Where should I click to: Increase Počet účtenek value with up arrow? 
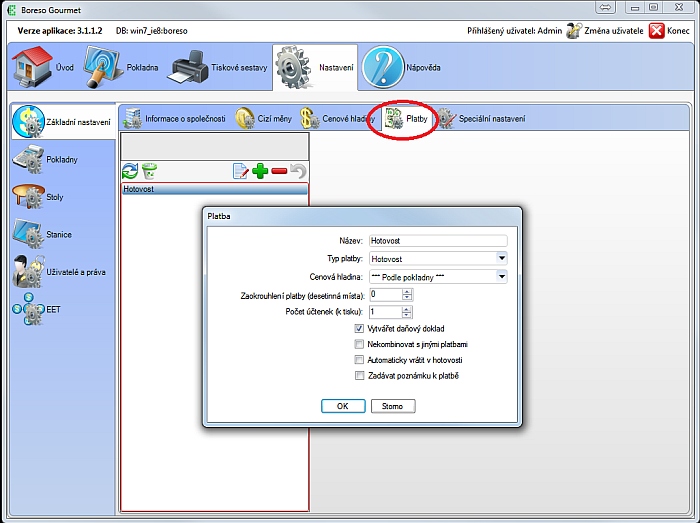[x=407, y=308]
